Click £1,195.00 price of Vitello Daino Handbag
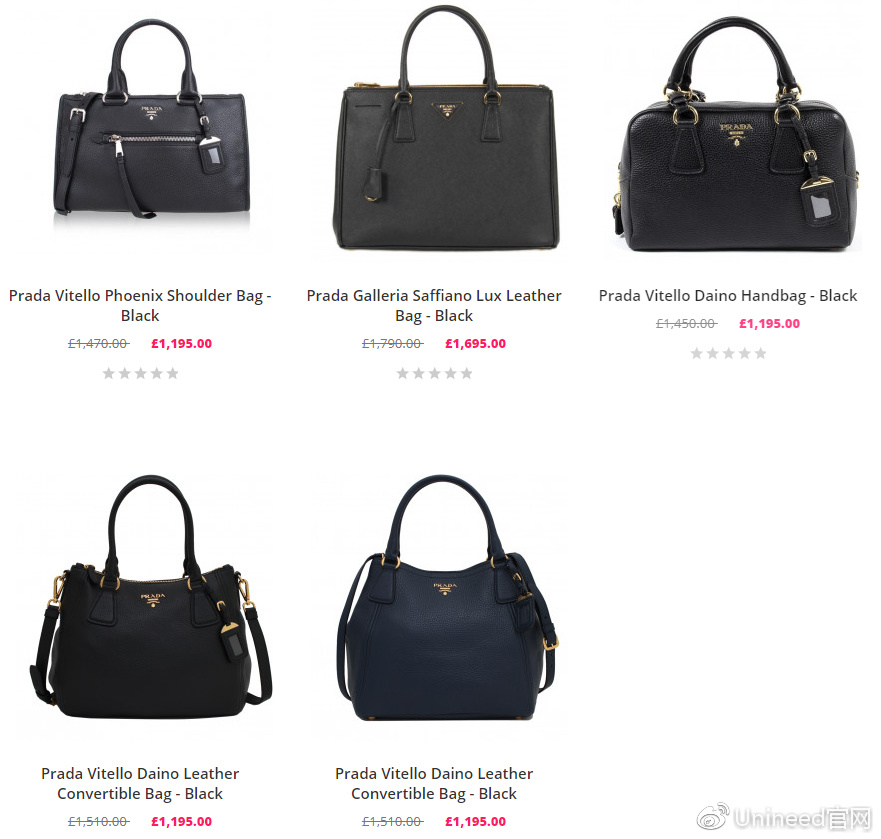881x839 pixels. tap(769, 324)
